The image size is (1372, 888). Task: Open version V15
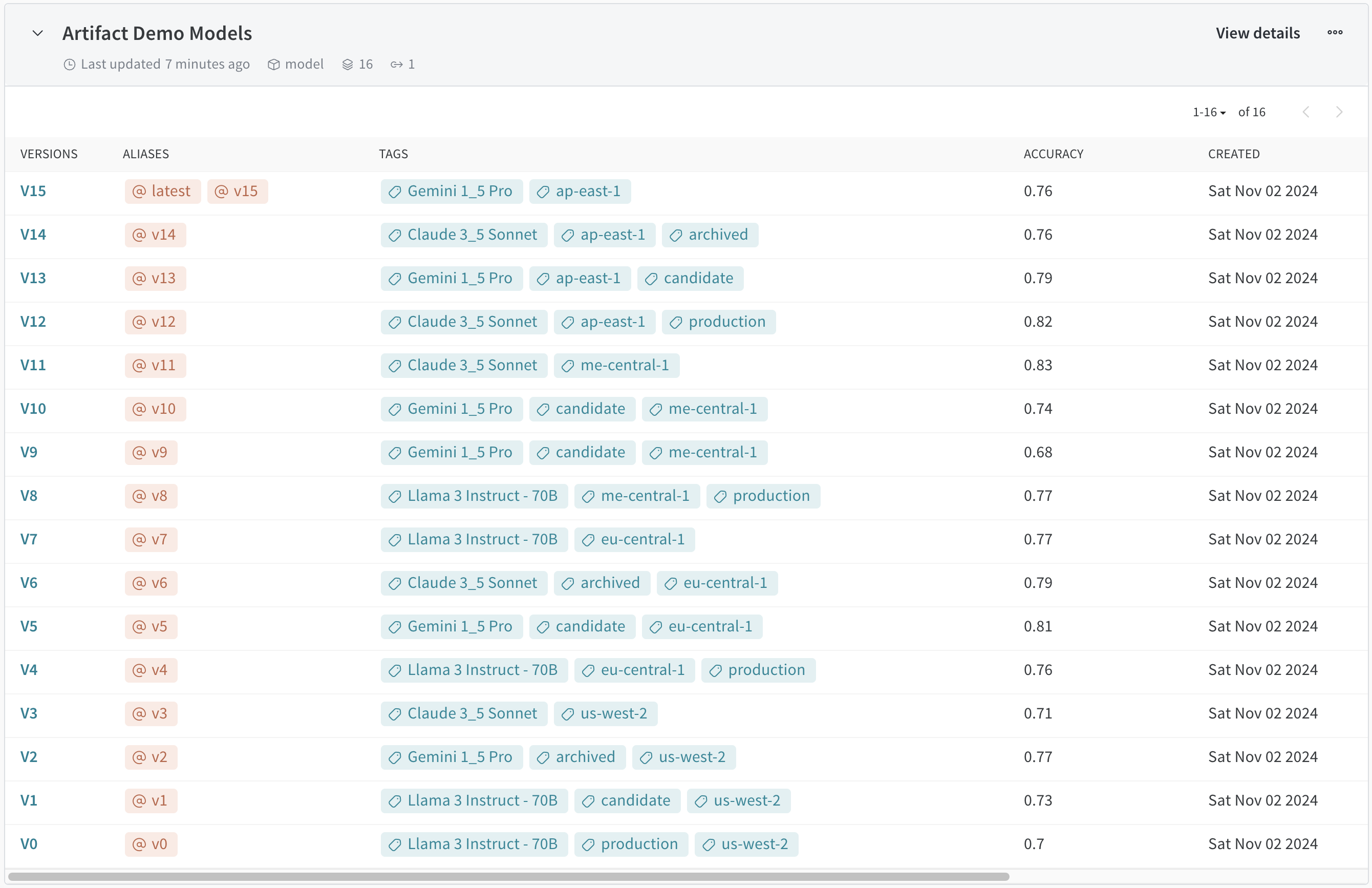pyautogui.click(x=33, y=191)
